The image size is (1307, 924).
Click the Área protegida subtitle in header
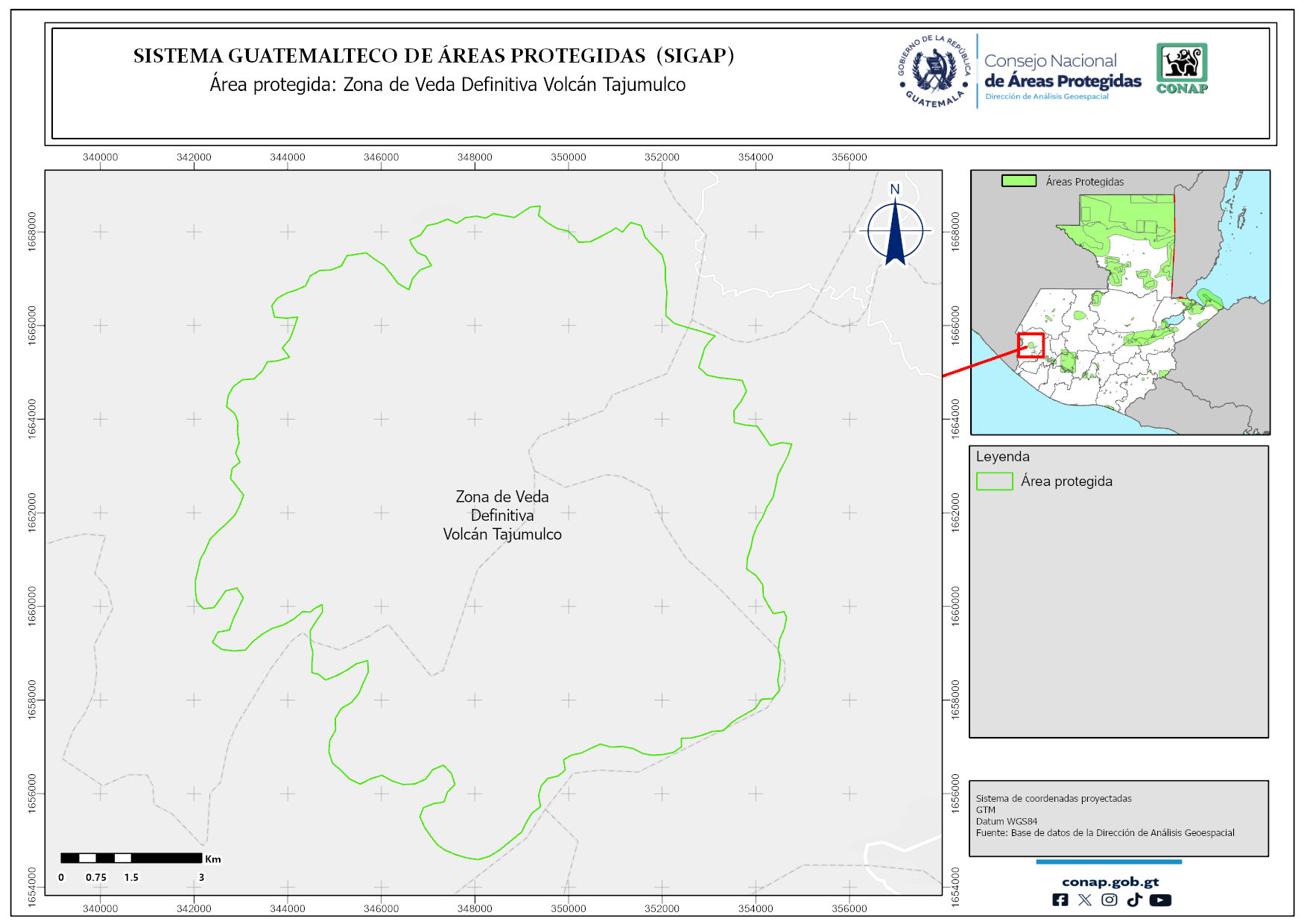(x=447, y=84)
